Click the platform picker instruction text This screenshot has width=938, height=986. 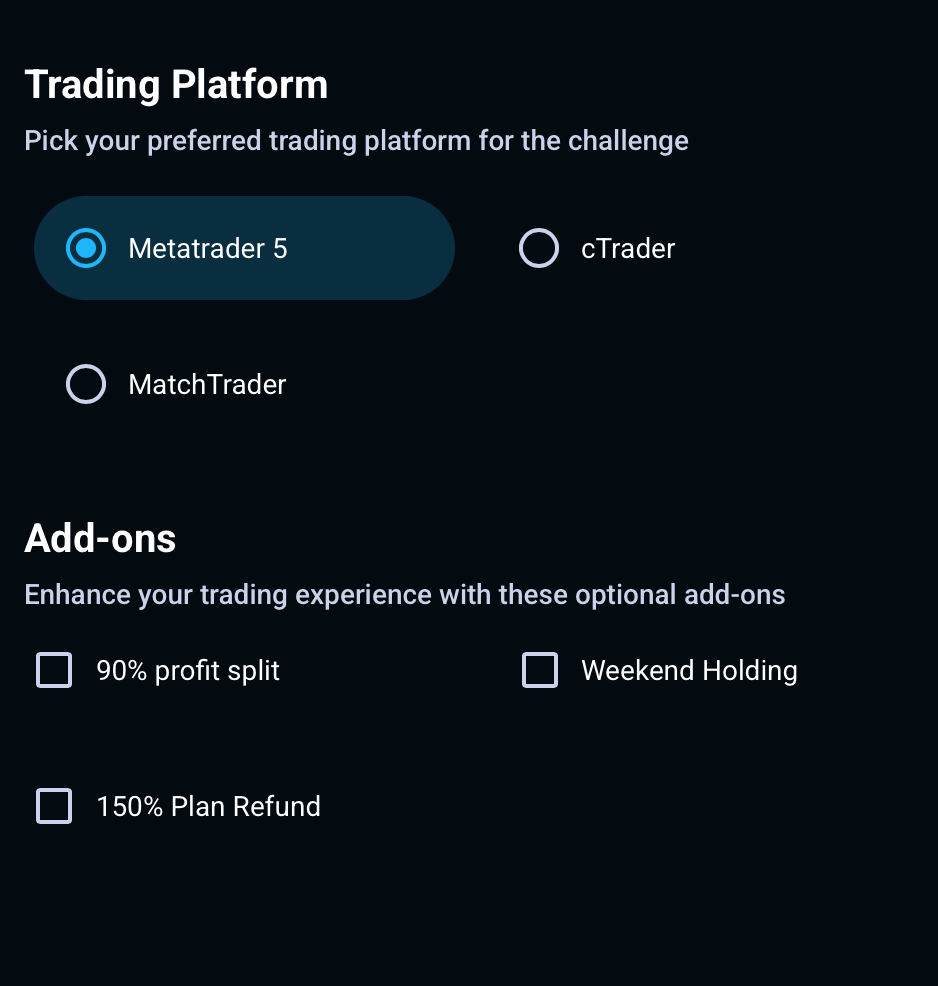click(x=356, y=140)
